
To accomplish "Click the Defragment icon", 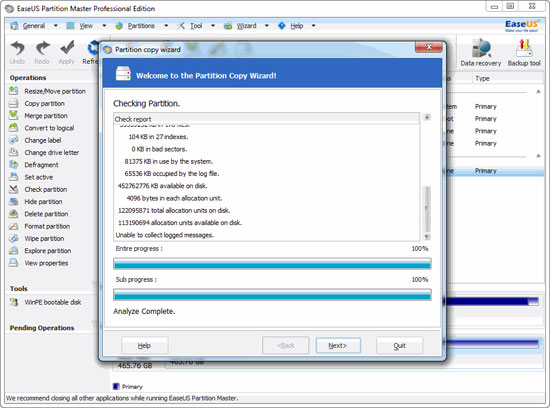I will (14, 165).
